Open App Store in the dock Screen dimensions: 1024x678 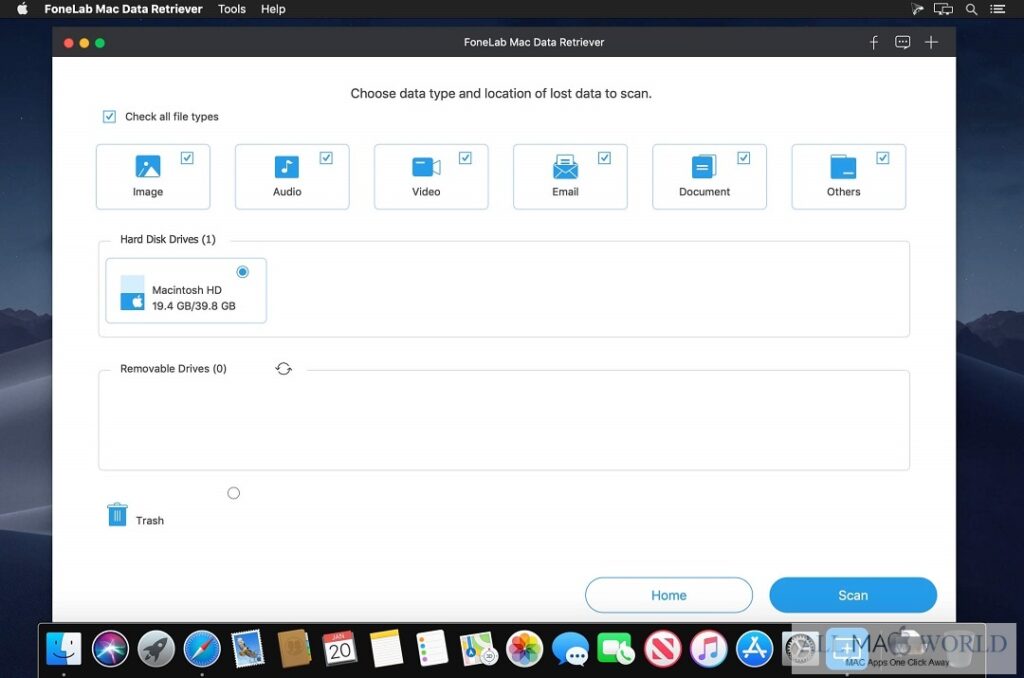(x=754, y=649)
